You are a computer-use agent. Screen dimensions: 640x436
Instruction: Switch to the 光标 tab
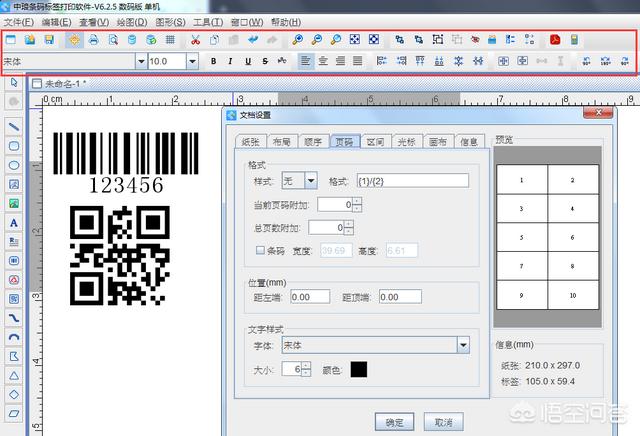(x=407, y=142)
